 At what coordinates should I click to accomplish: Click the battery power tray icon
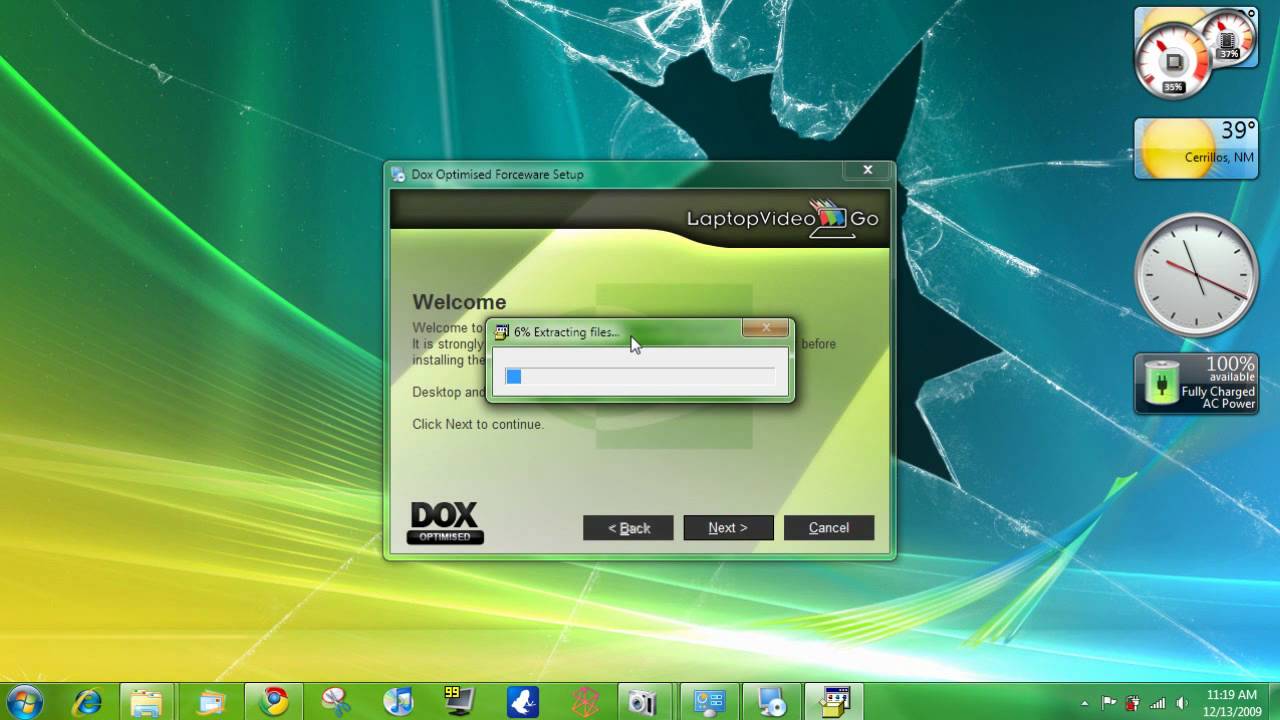pyautogui.click(x=1133, y=703)
